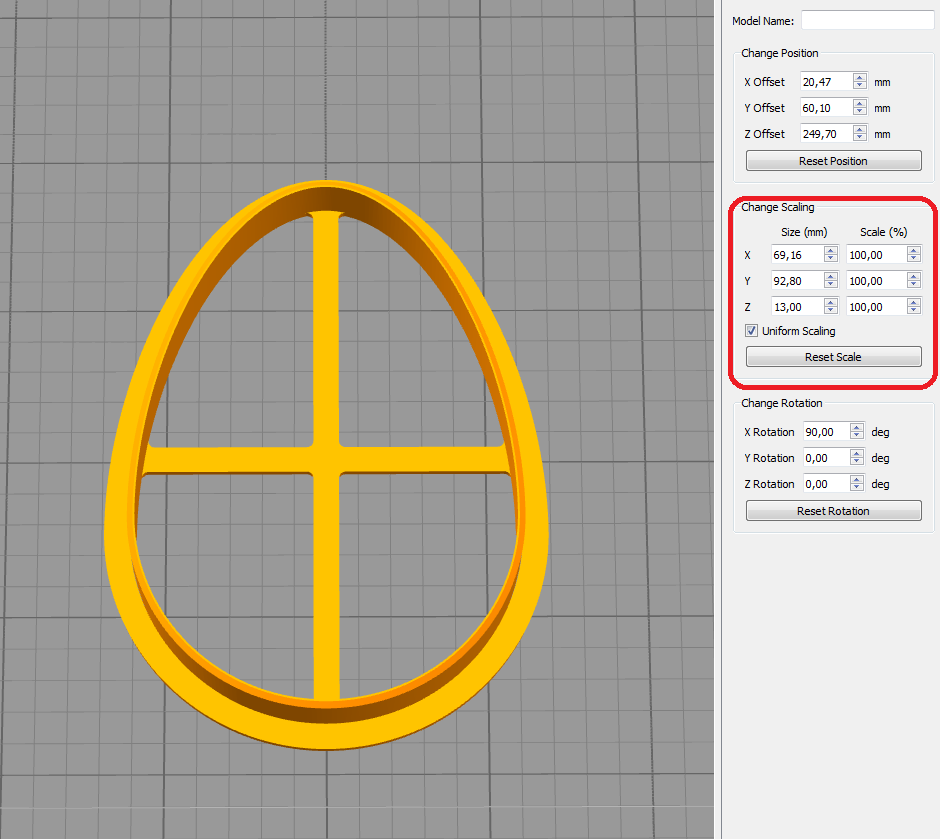Decrease Y Rotation with down arrow
This screenshot has height=839, width=940.
[x=857, y=462]
